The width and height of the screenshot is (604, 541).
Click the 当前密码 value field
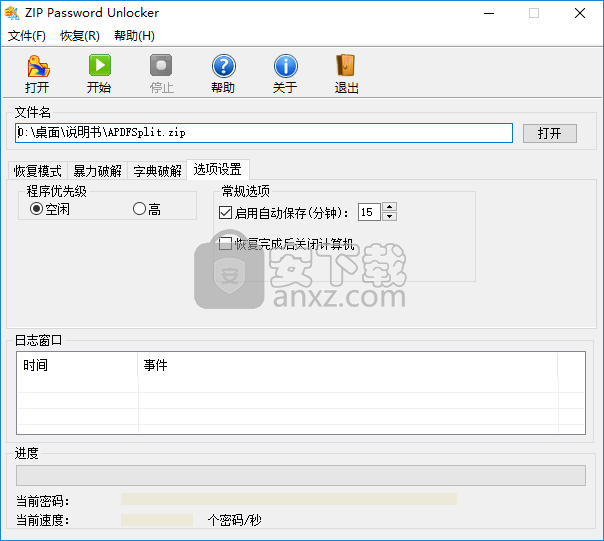coord(289,499)
